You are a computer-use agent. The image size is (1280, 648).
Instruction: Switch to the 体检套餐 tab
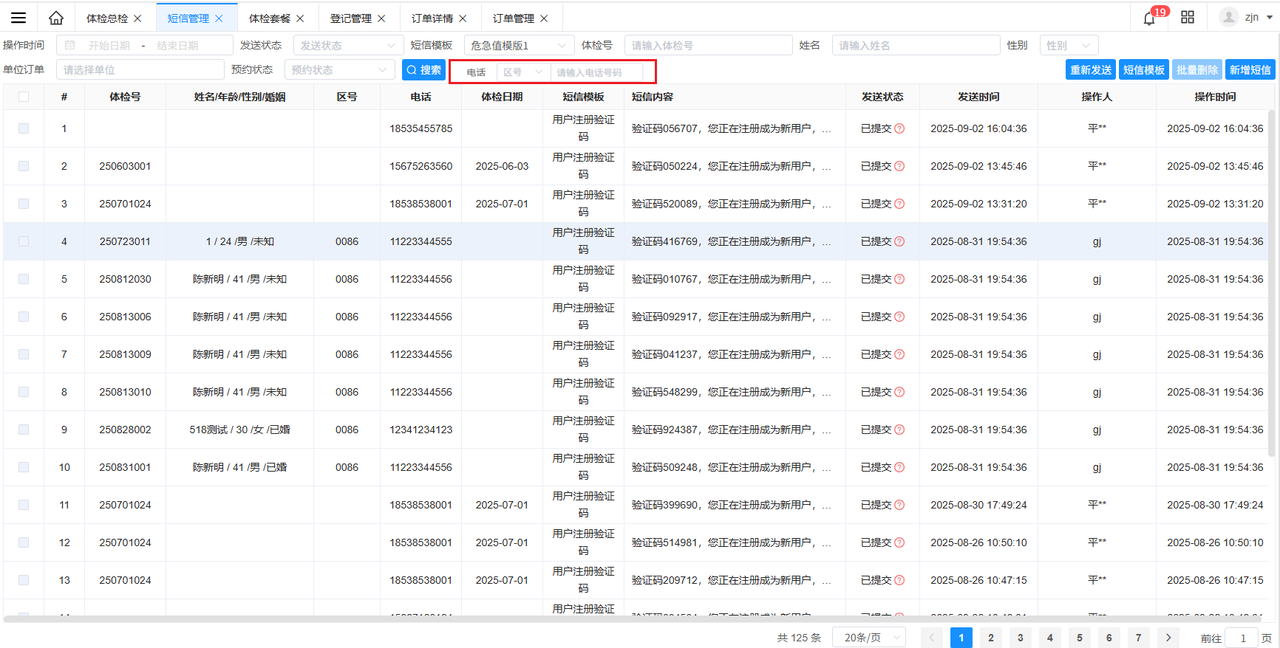pos(270,19)
